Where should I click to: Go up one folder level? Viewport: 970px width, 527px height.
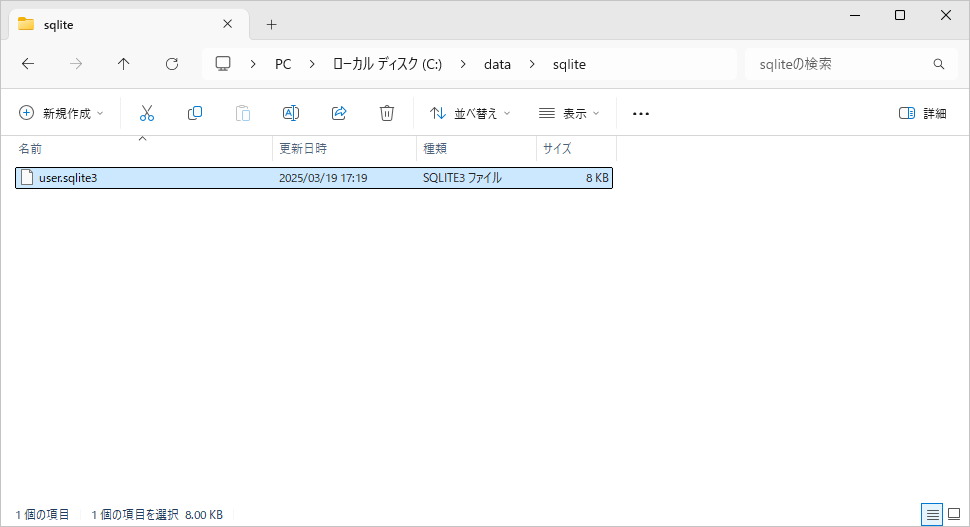pyautogui.click(x=124, y=64)
